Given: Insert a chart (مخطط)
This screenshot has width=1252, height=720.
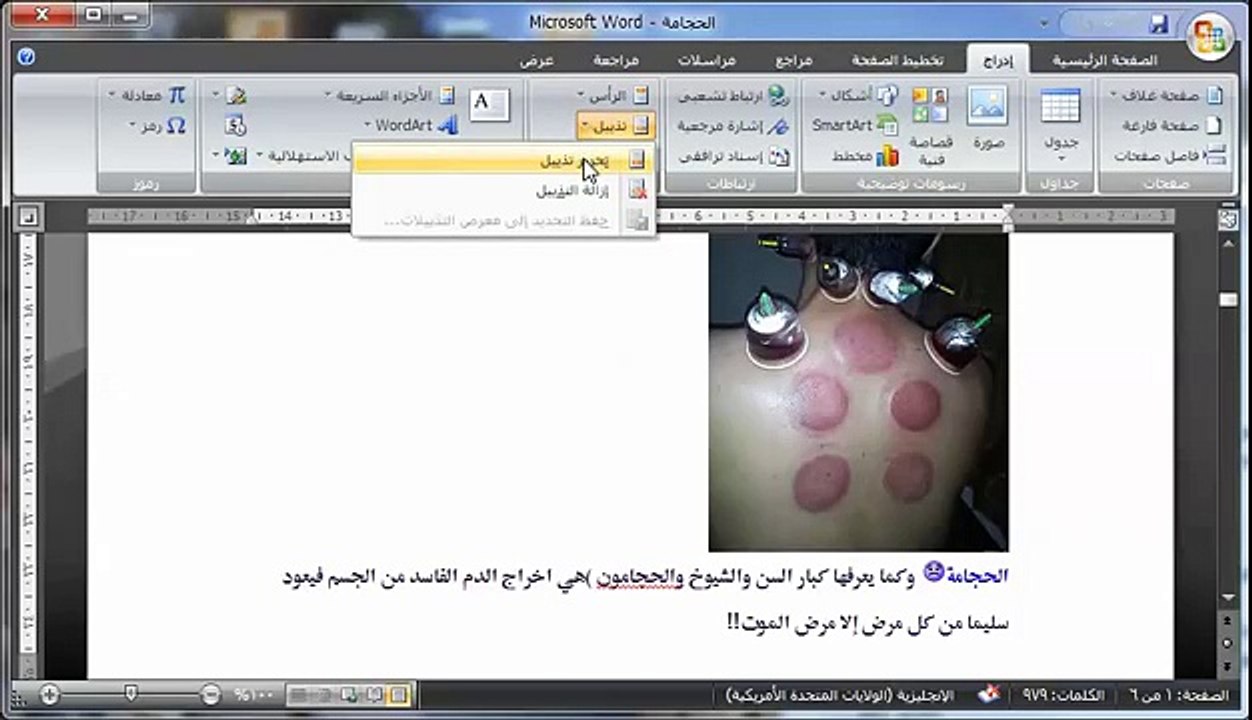Looking at the screenshot, I should [x=865, y=156].
